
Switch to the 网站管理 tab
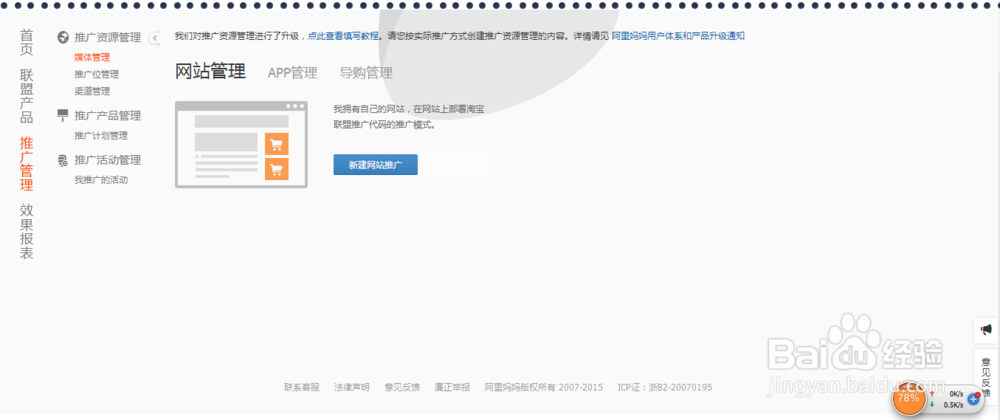coord(210,72)
